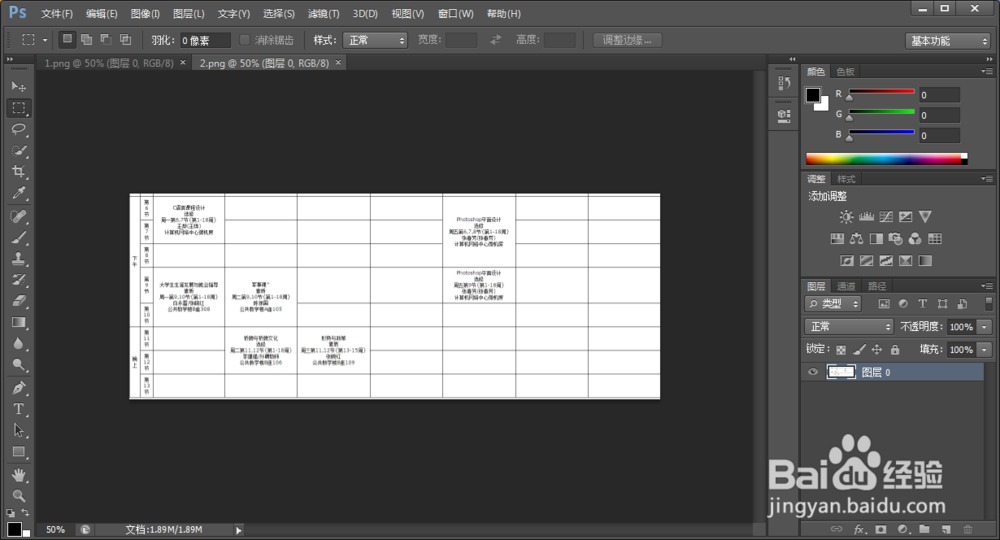Select the Gradient tool
This screenshot has height=540, width=1000.
coord(18,322)
